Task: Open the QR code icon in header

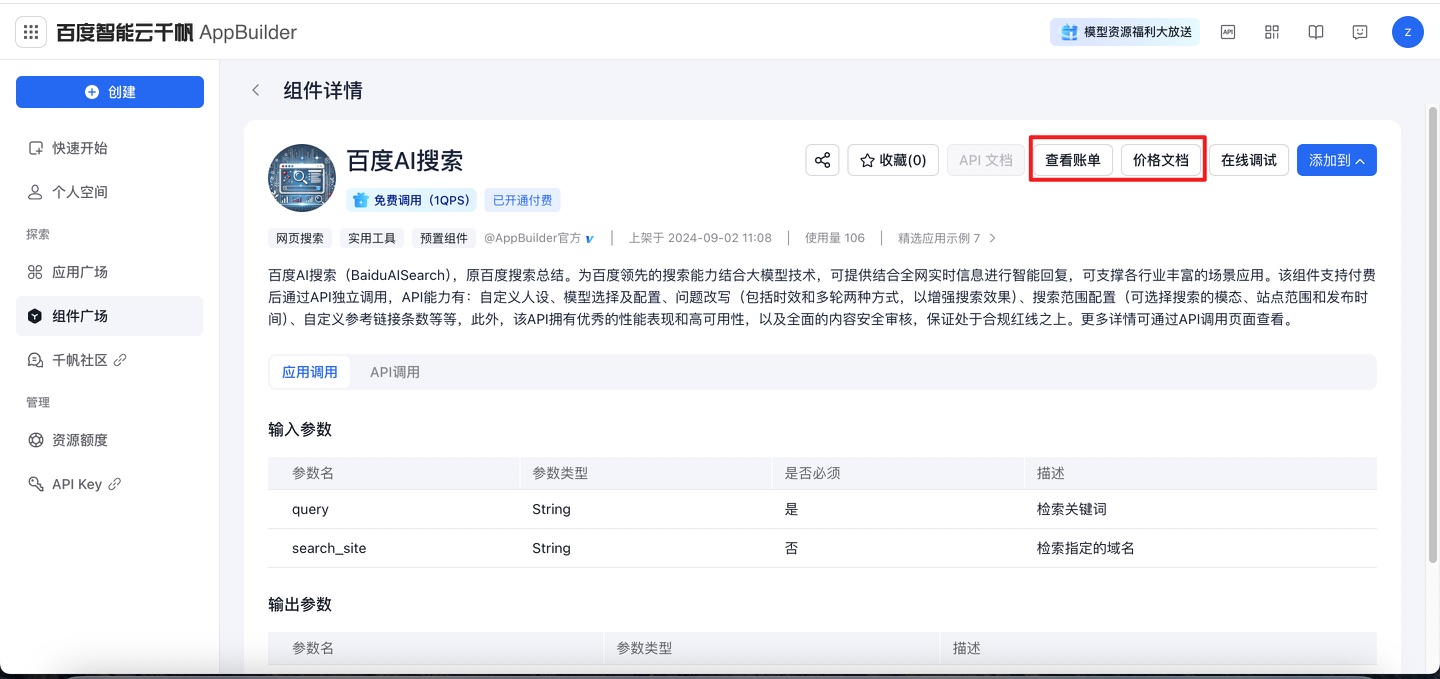Action: pos(1272,32)
